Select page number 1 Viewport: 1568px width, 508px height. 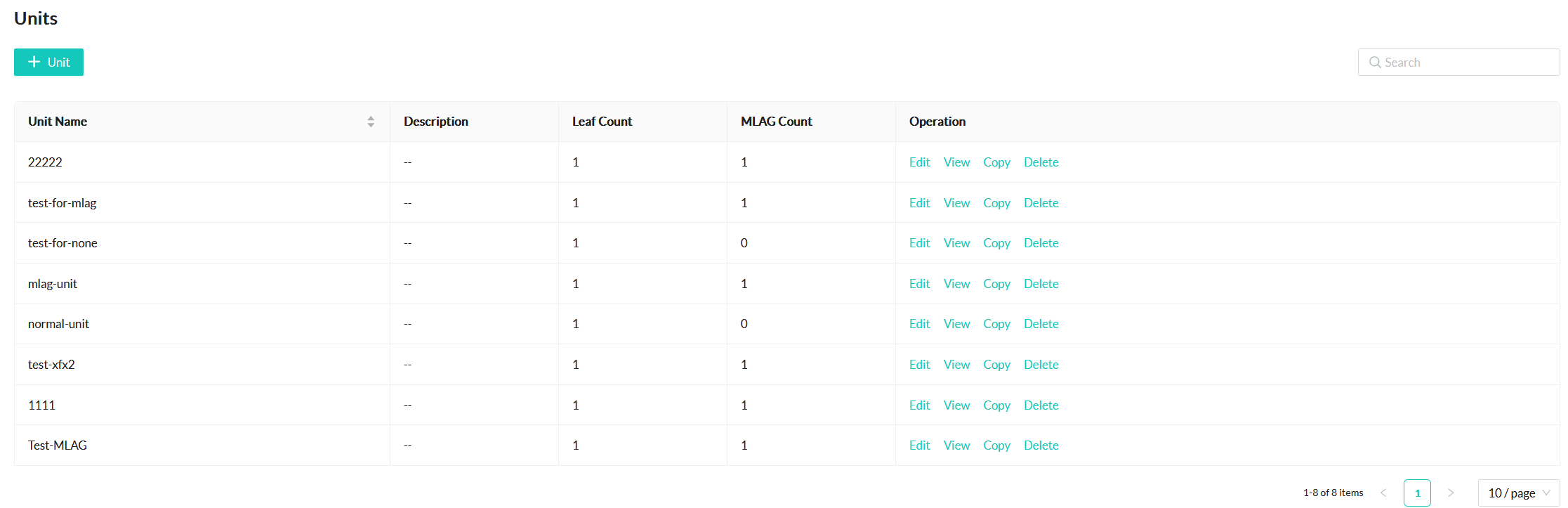pos(1417,493)
